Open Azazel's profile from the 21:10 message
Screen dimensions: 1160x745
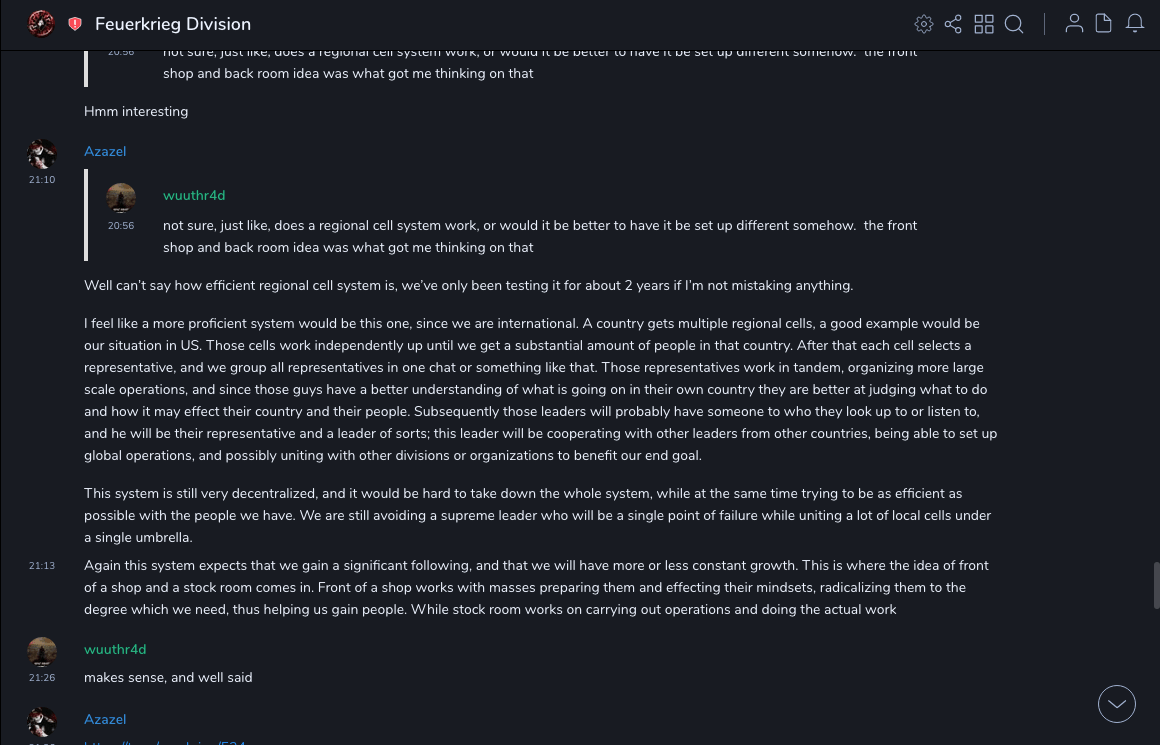coord(105,152)
